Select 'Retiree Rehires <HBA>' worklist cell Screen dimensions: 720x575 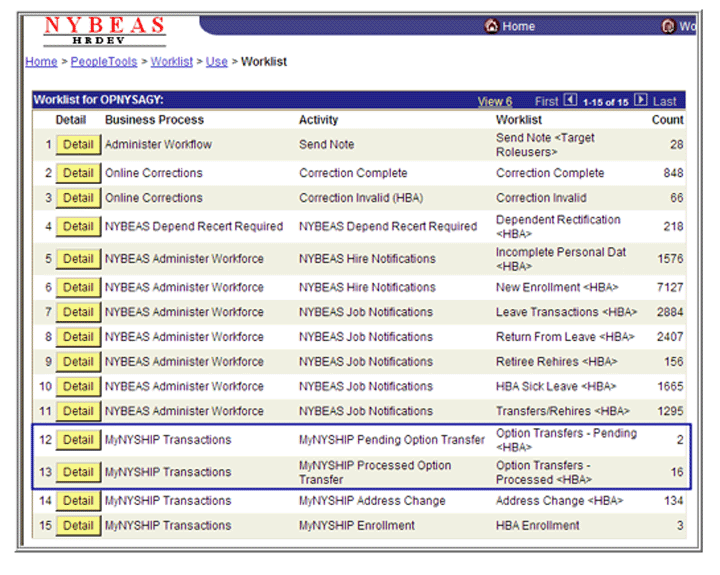click(557, 362)
